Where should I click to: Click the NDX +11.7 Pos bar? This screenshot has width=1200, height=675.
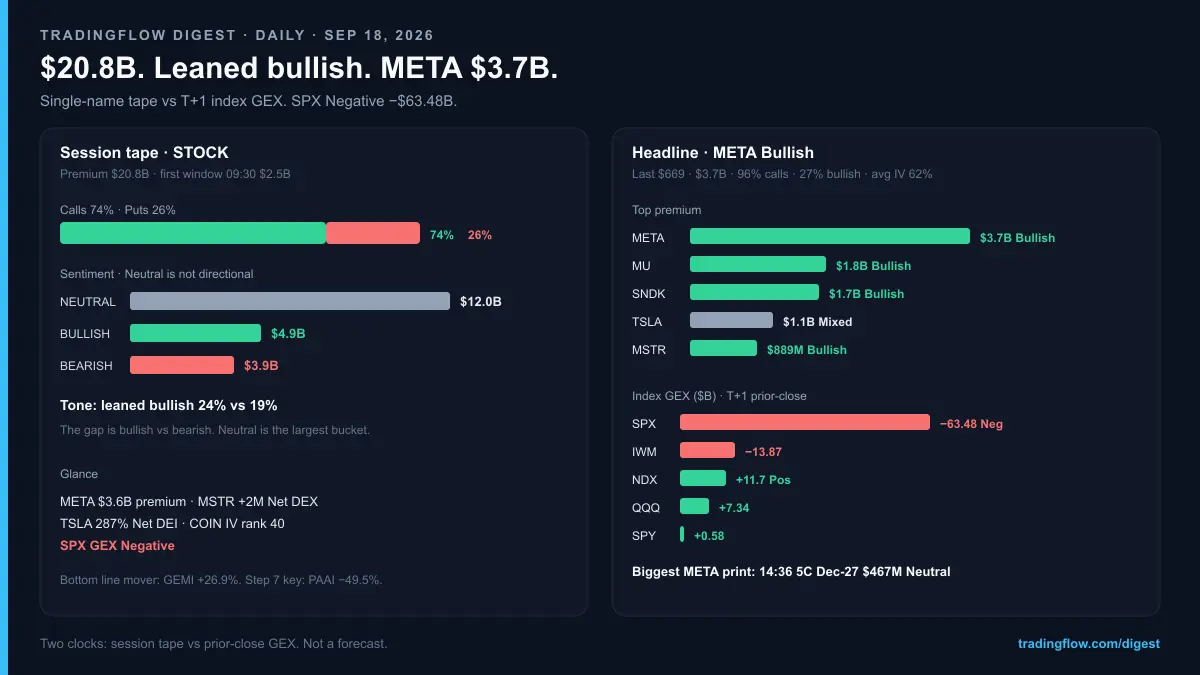tap(703, 479)
